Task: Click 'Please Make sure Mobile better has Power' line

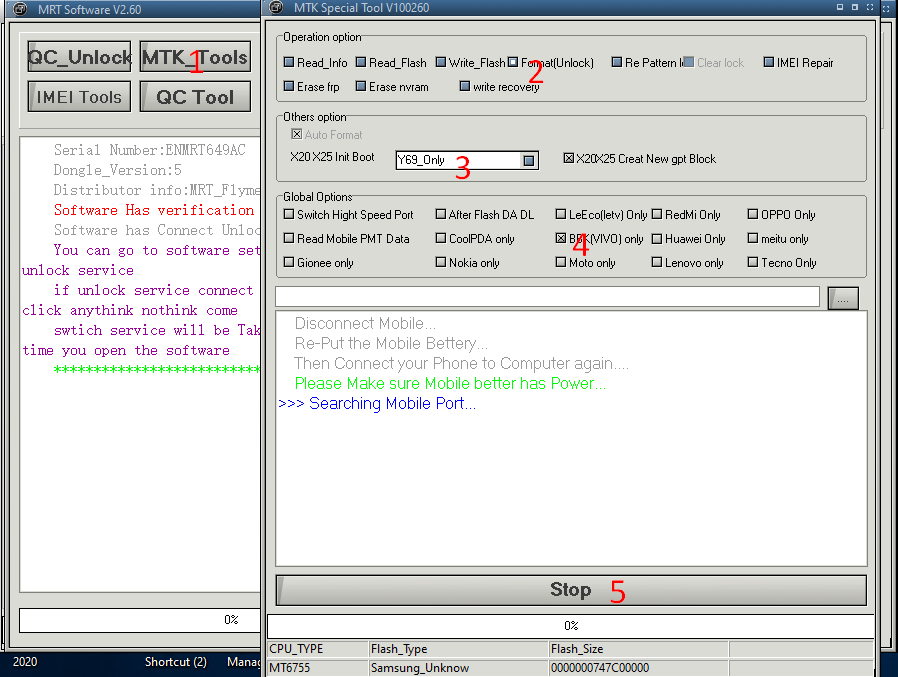Action: click(x=450, y=384)
